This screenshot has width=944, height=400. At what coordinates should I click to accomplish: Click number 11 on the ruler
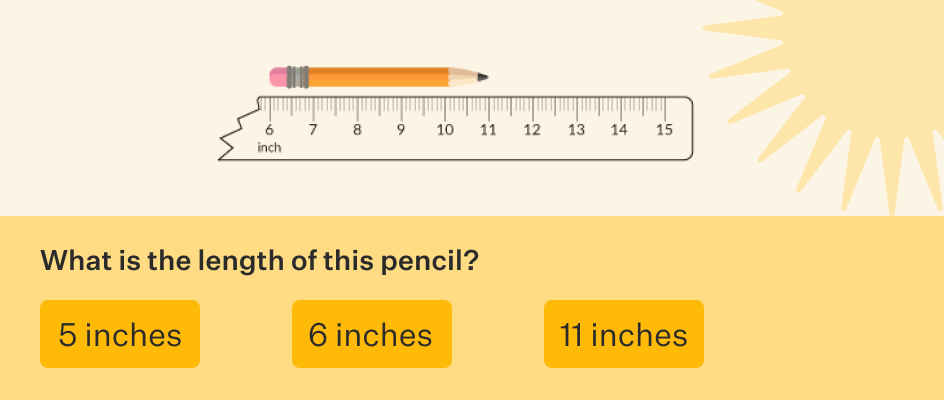pos(488,130)
